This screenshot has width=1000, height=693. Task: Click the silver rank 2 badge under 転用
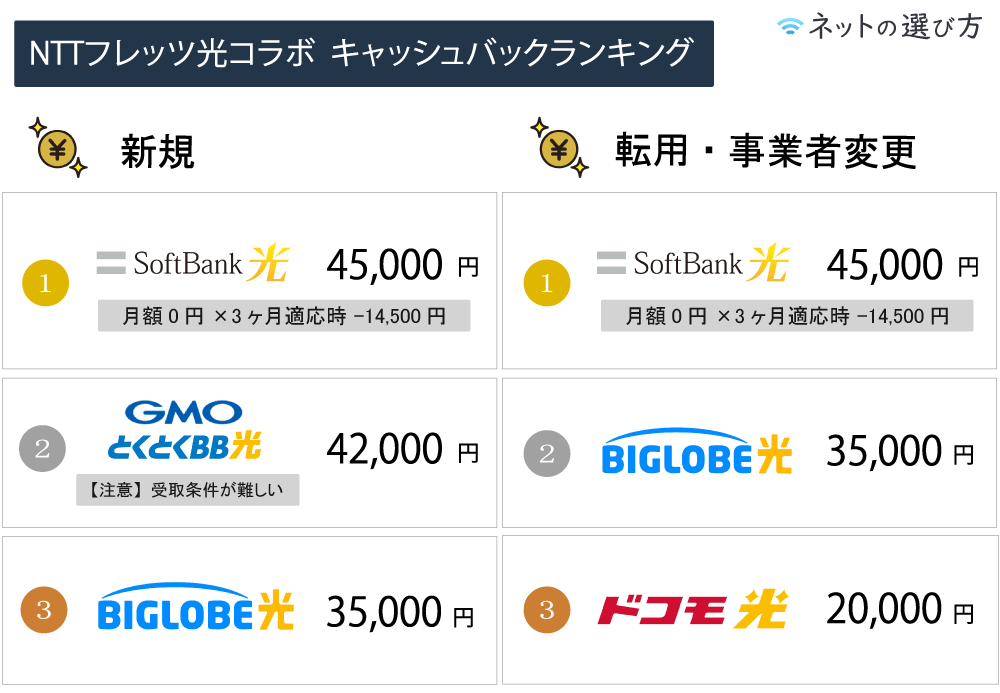click(547, 453)
